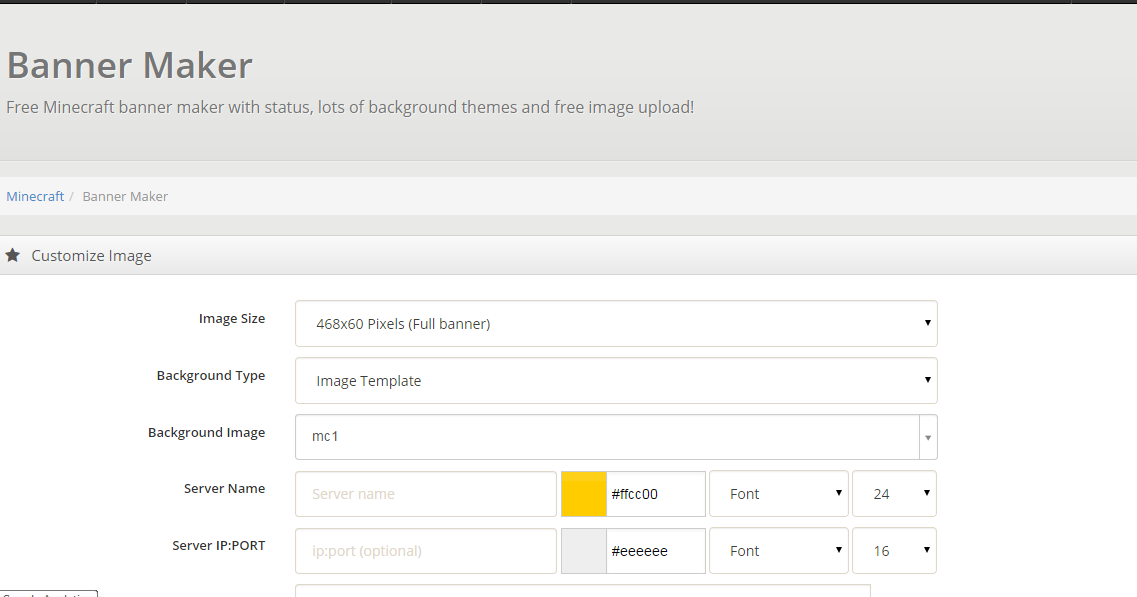Open the Background Image mc1 selector

point(607,437)
